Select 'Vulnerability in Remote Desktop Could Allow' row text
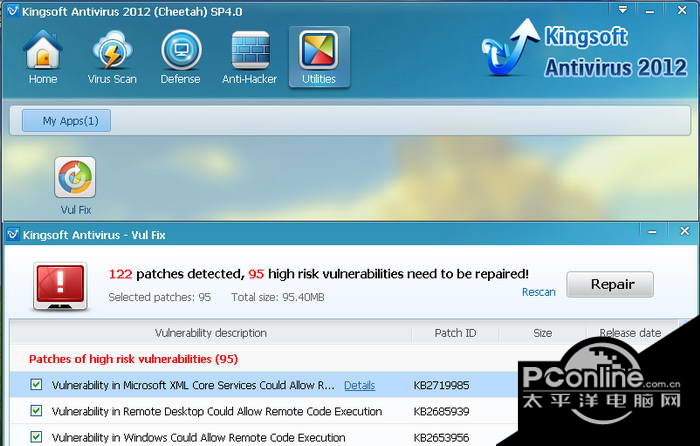Screen dimensions: 700x446 [x=217, y=411]
